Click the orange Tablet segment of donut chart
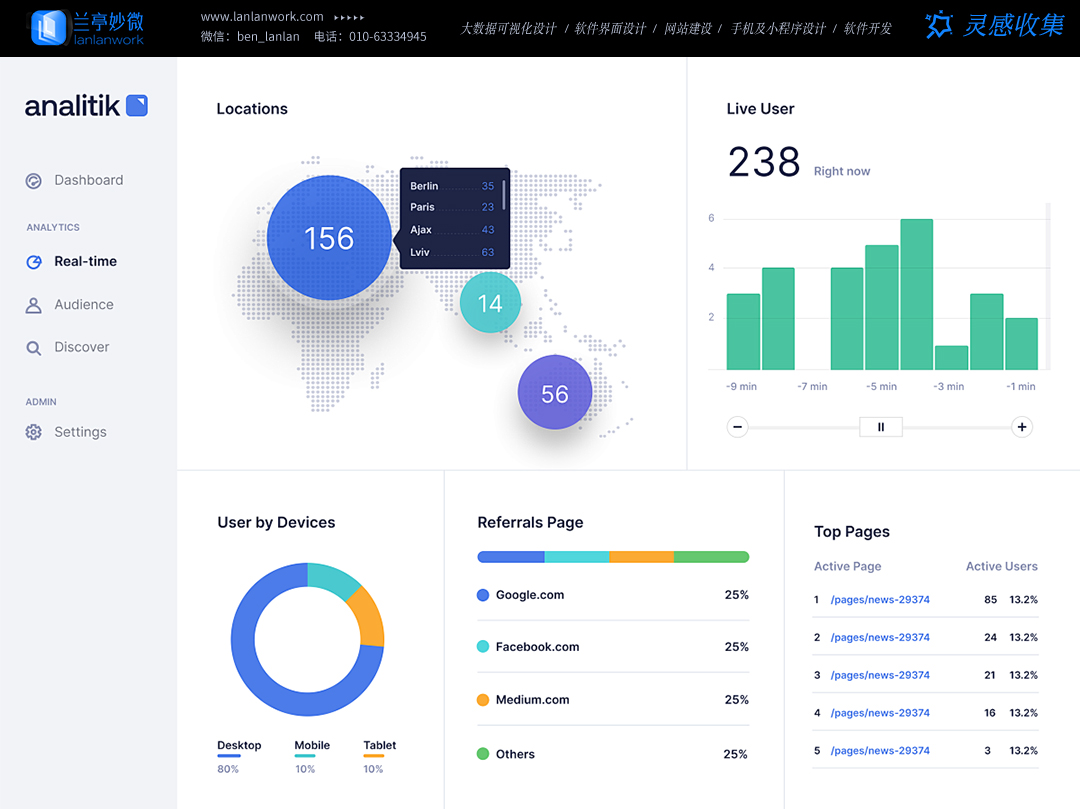Image resolution: width=1080 pixels, height=809 pixels. coord(370,616)
